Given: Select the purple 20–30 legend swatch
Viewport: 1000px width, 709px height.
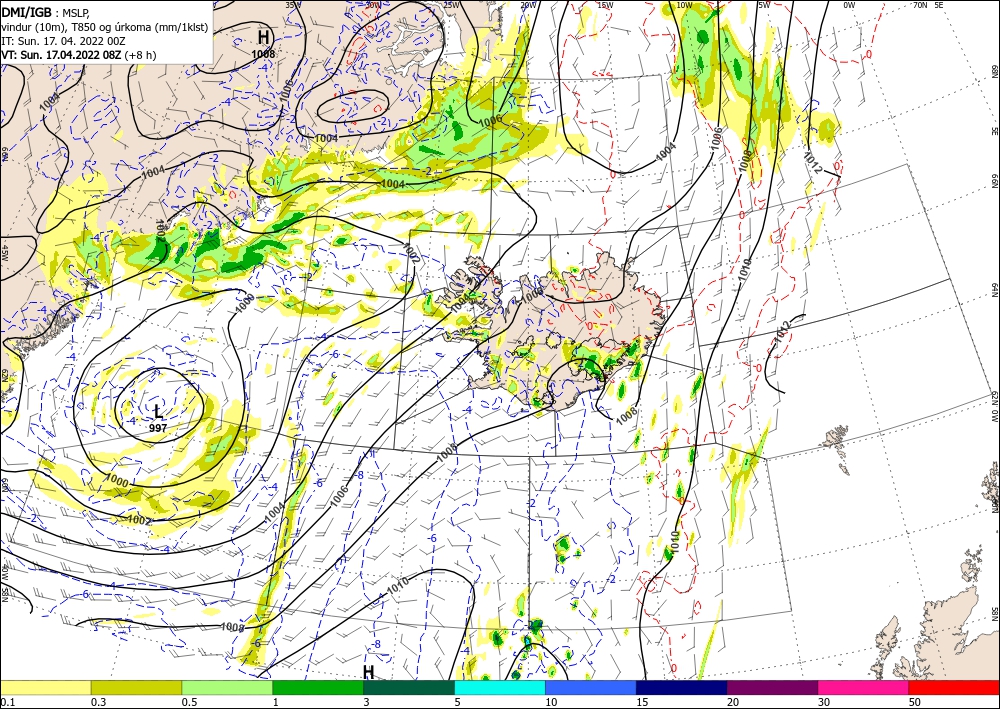Looking at the screenshot, I should coord(772,687).
